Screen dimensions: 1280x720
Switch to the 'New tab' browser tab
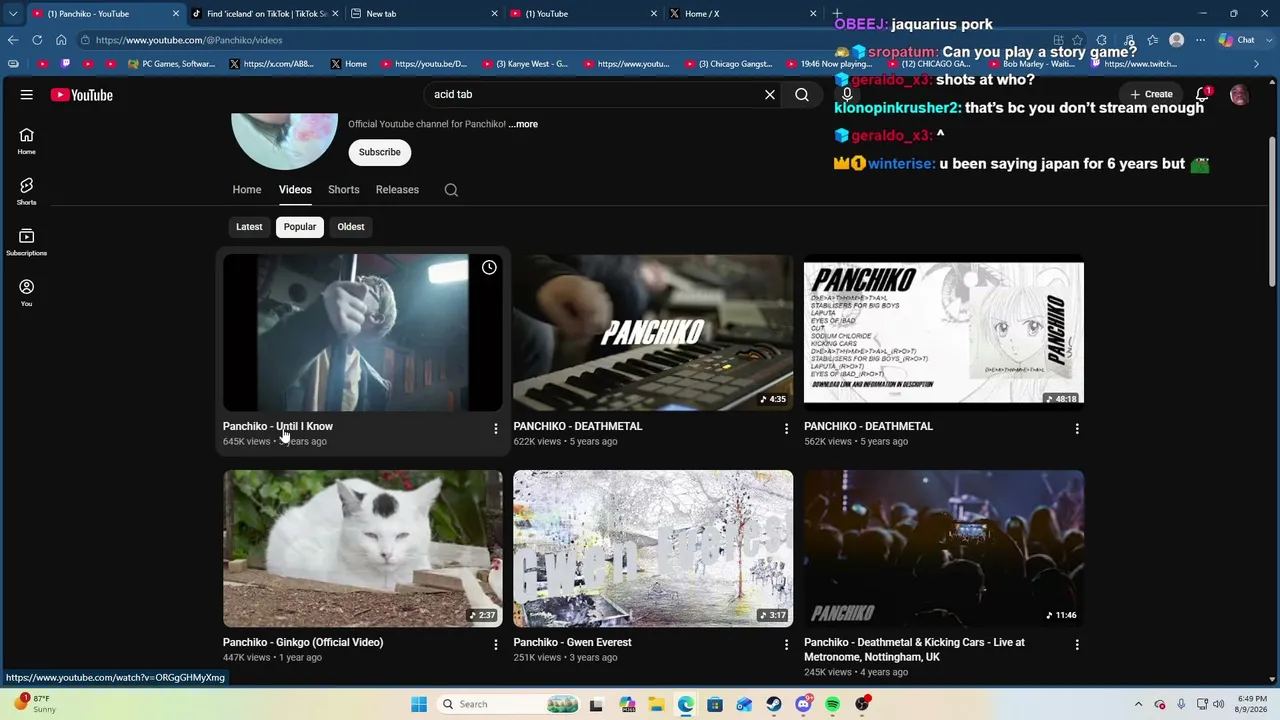pos(424,14)
